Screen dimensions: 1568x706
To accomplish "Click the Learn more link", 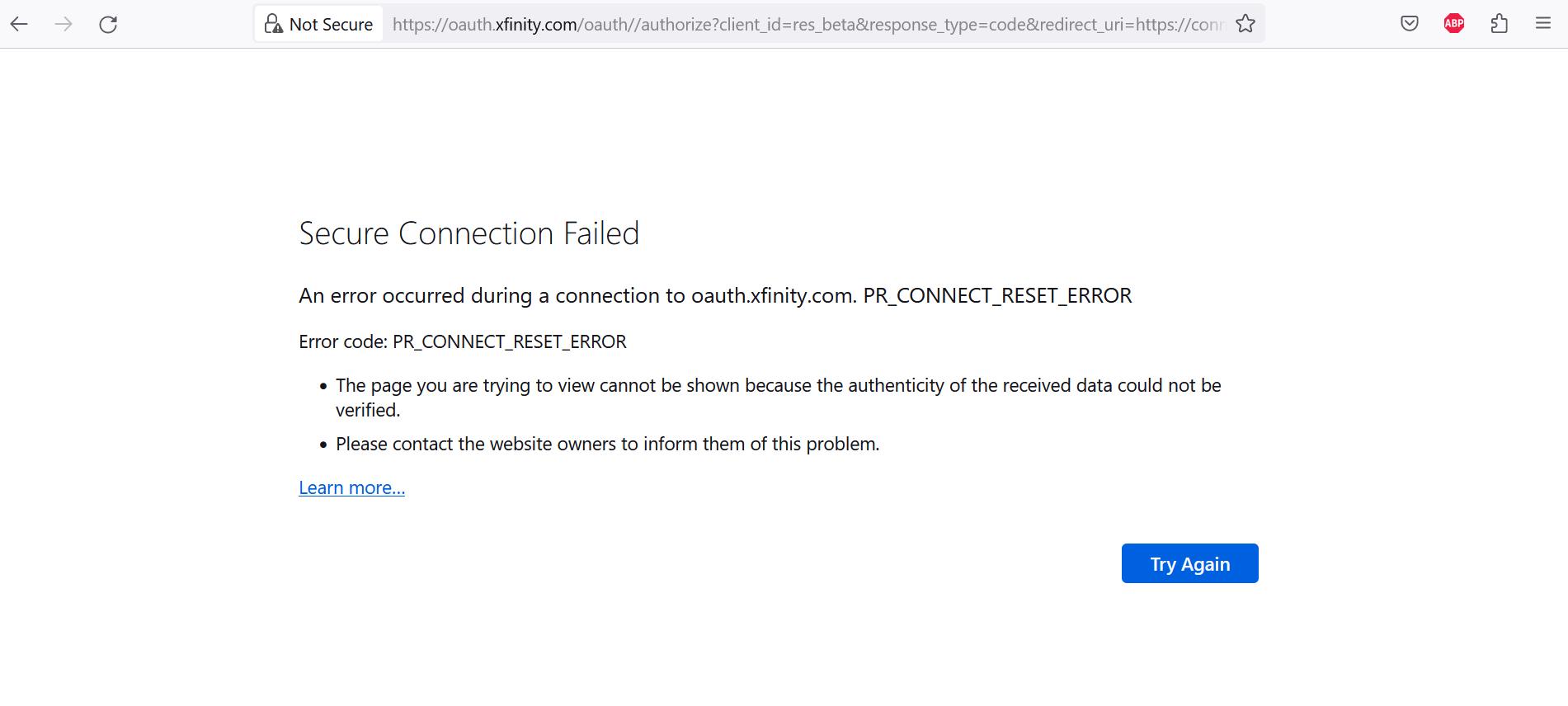I will coord(351,487).
